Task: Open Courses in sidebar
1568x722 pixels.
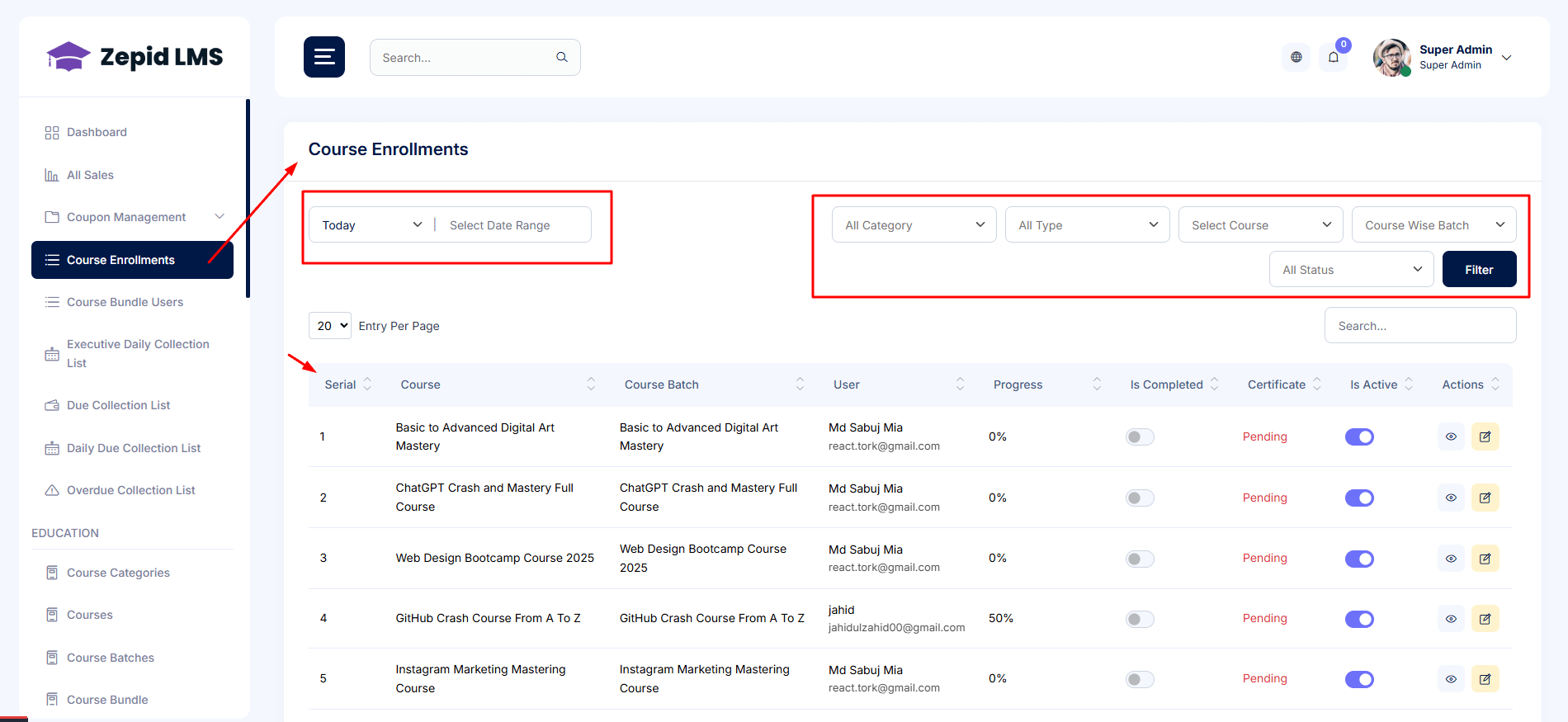Action: 132,615
